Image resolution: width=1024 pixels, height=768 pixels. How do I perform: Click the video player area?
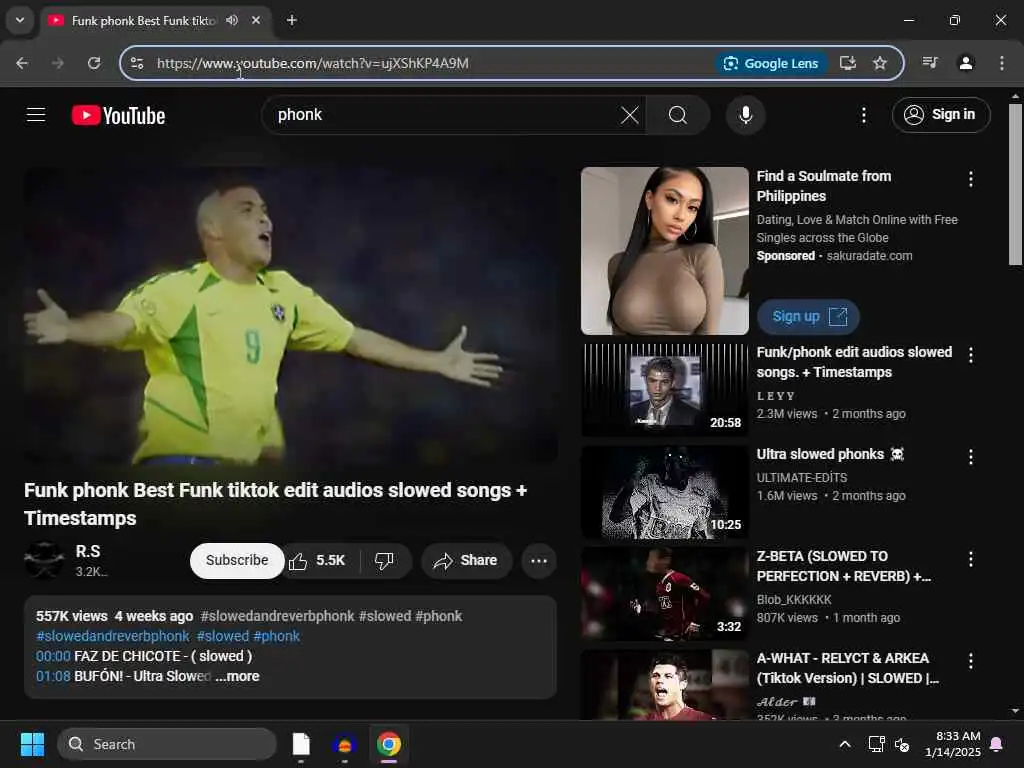point(291,315)
